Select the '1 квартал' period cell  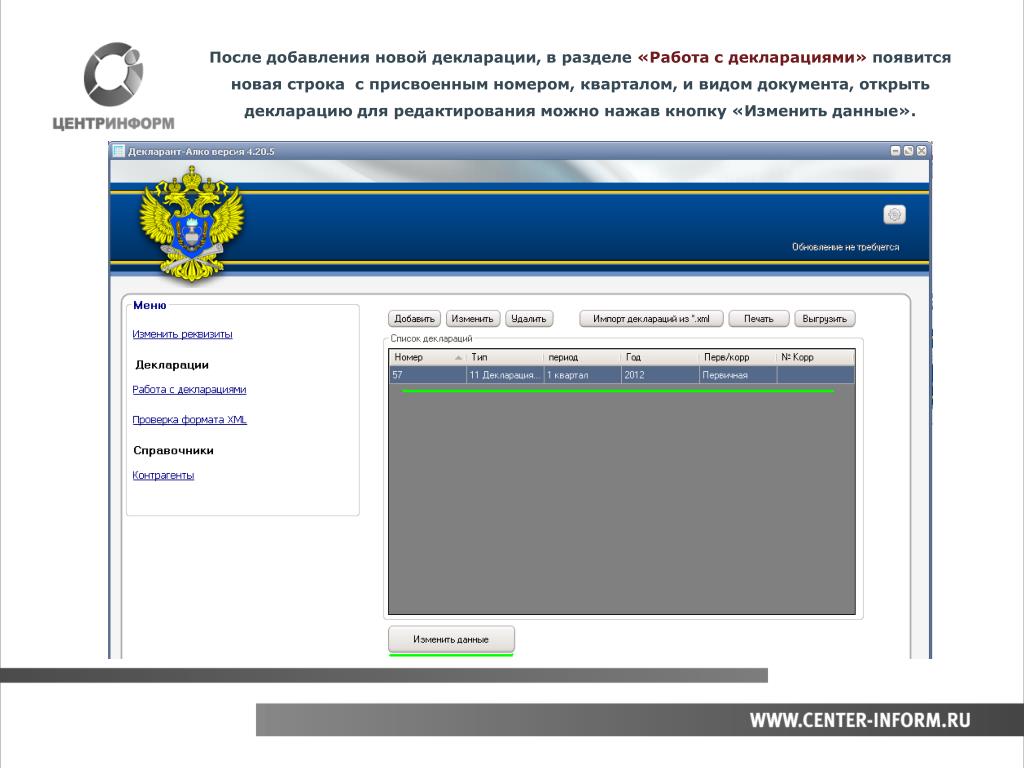[582, 375]
